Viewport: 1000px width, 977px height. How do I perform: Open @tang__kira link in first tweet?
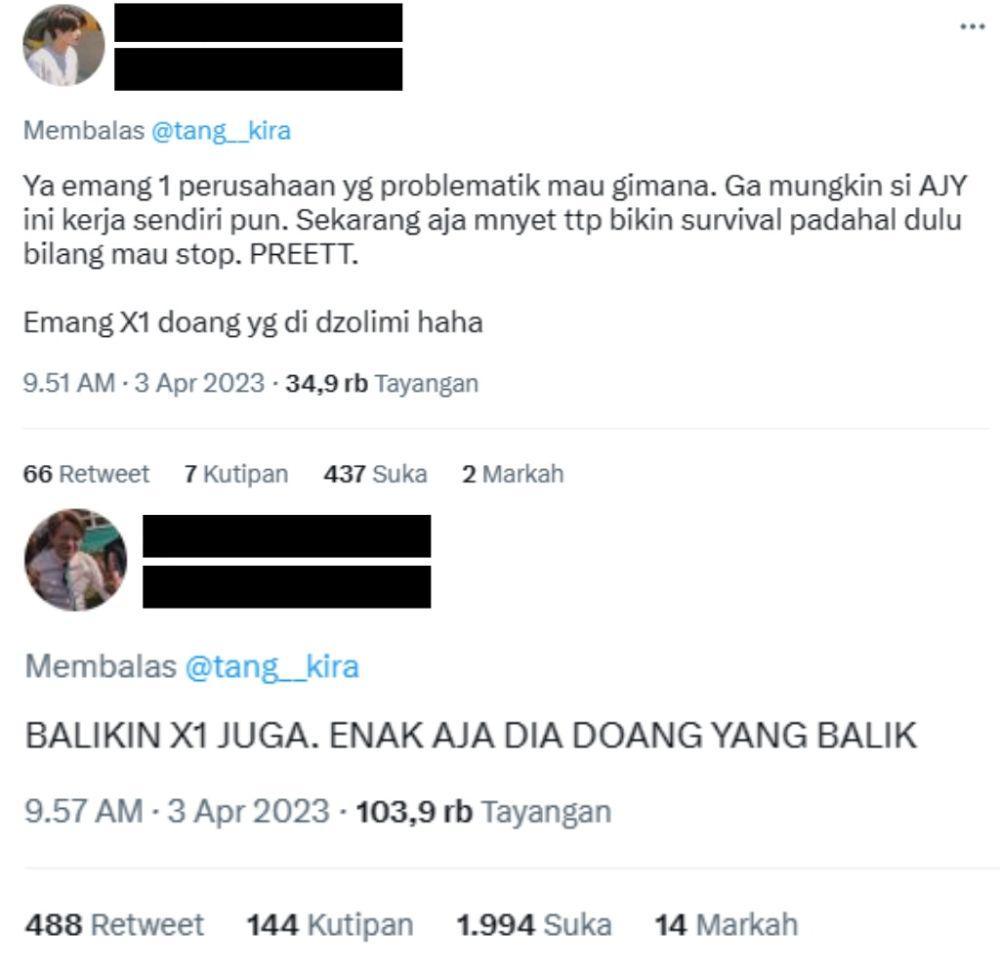click(221, 131)
